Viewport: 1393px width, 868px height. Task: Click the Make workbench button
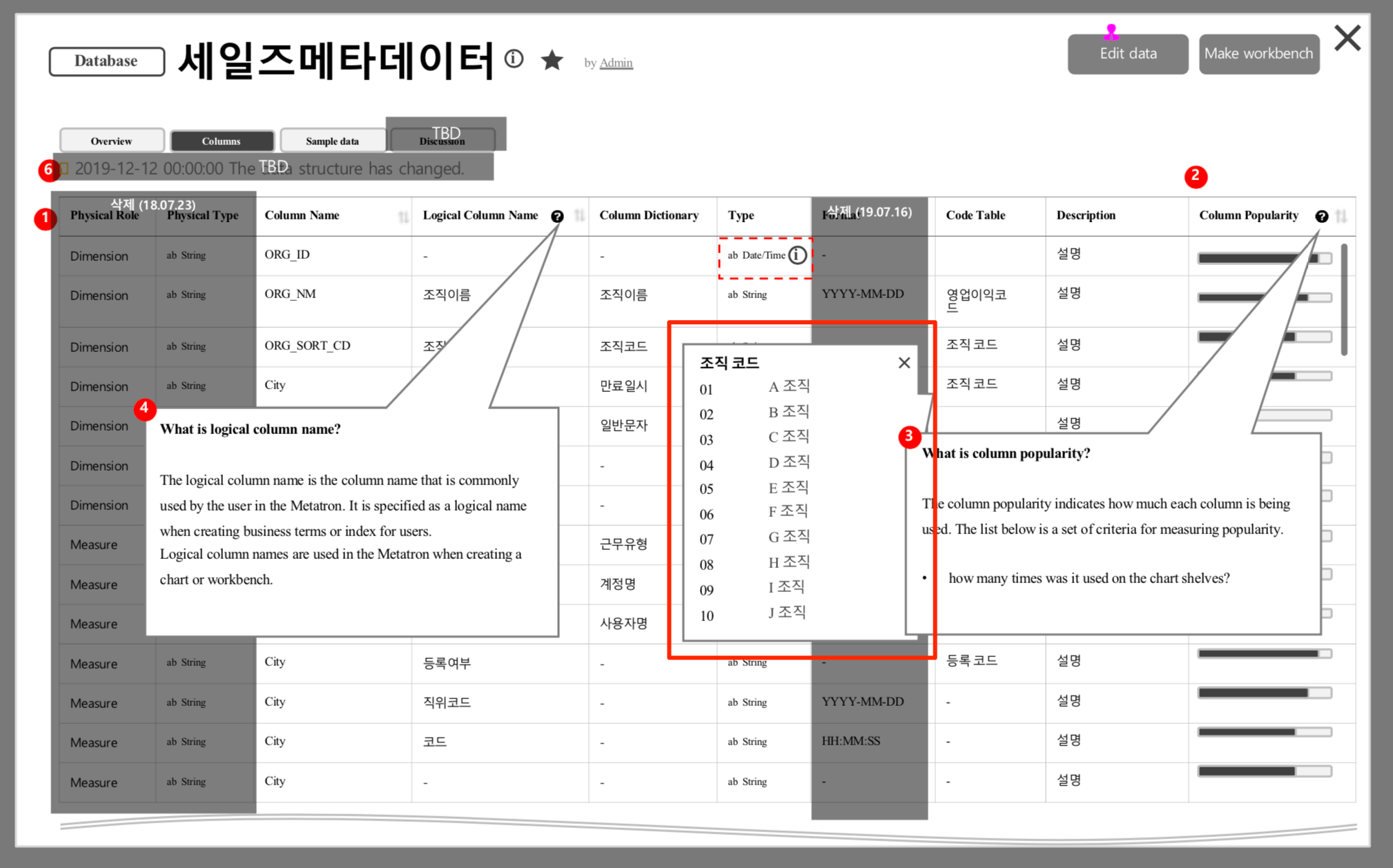tap(1258, 53)
